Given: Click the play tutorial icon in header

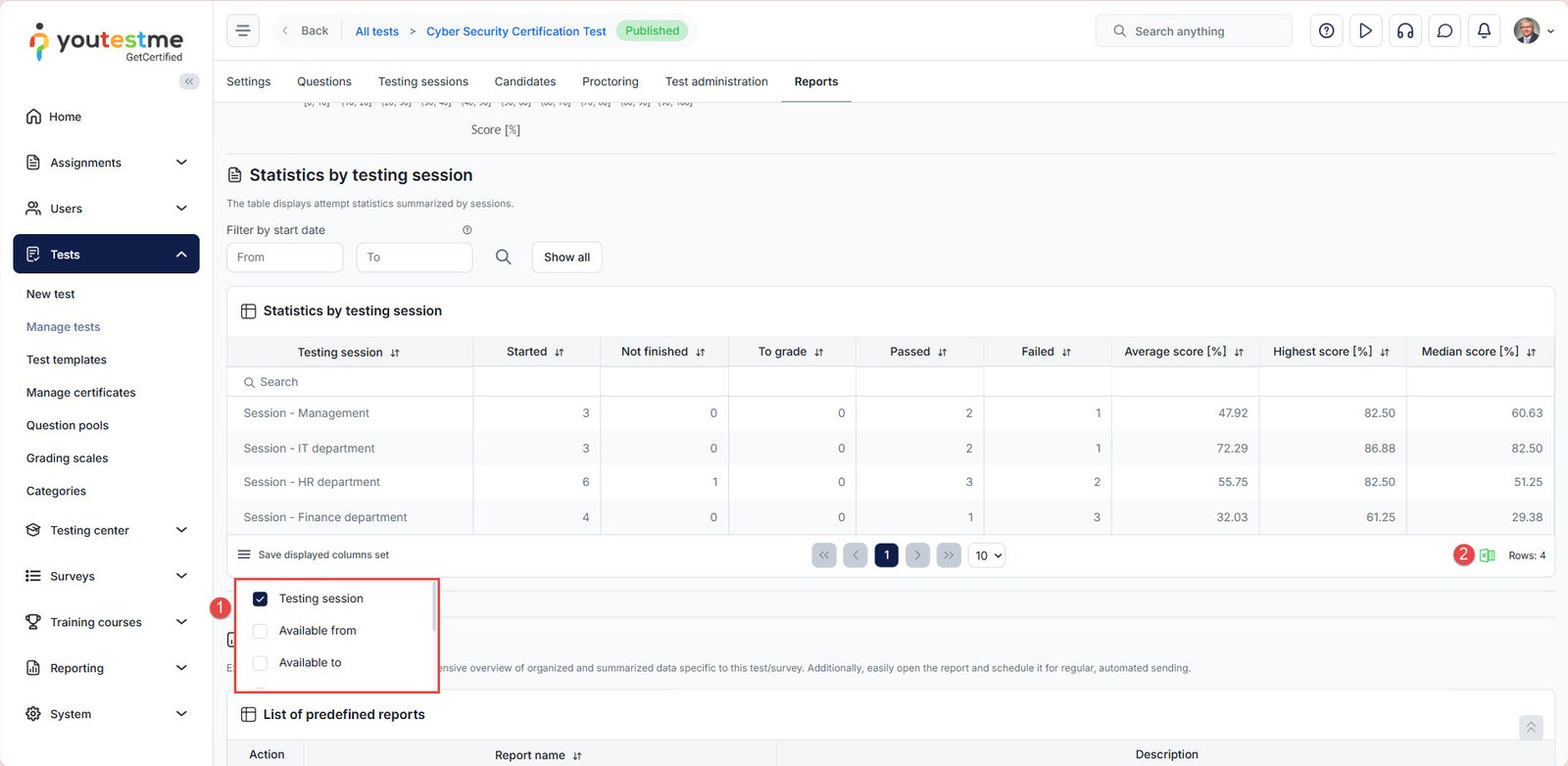Looking at the screenshot, I should [x=1365, y=31].
